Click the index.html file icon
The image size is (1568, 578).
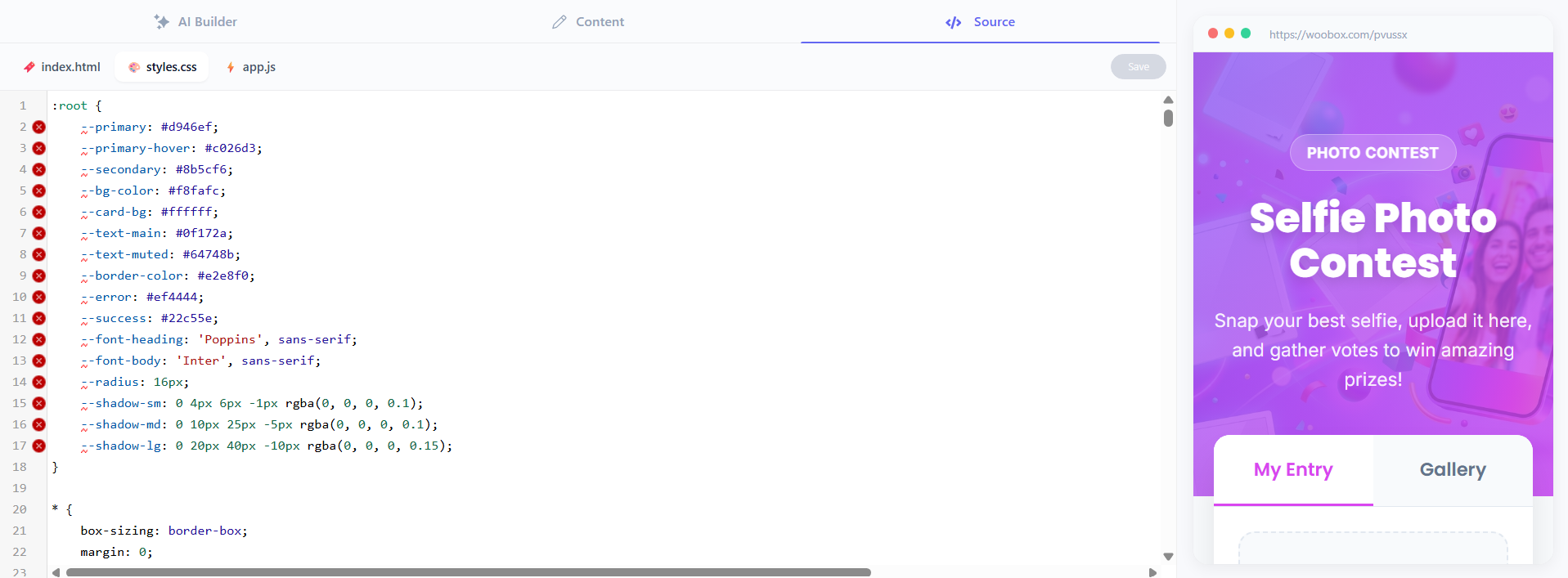coord(29,67)
